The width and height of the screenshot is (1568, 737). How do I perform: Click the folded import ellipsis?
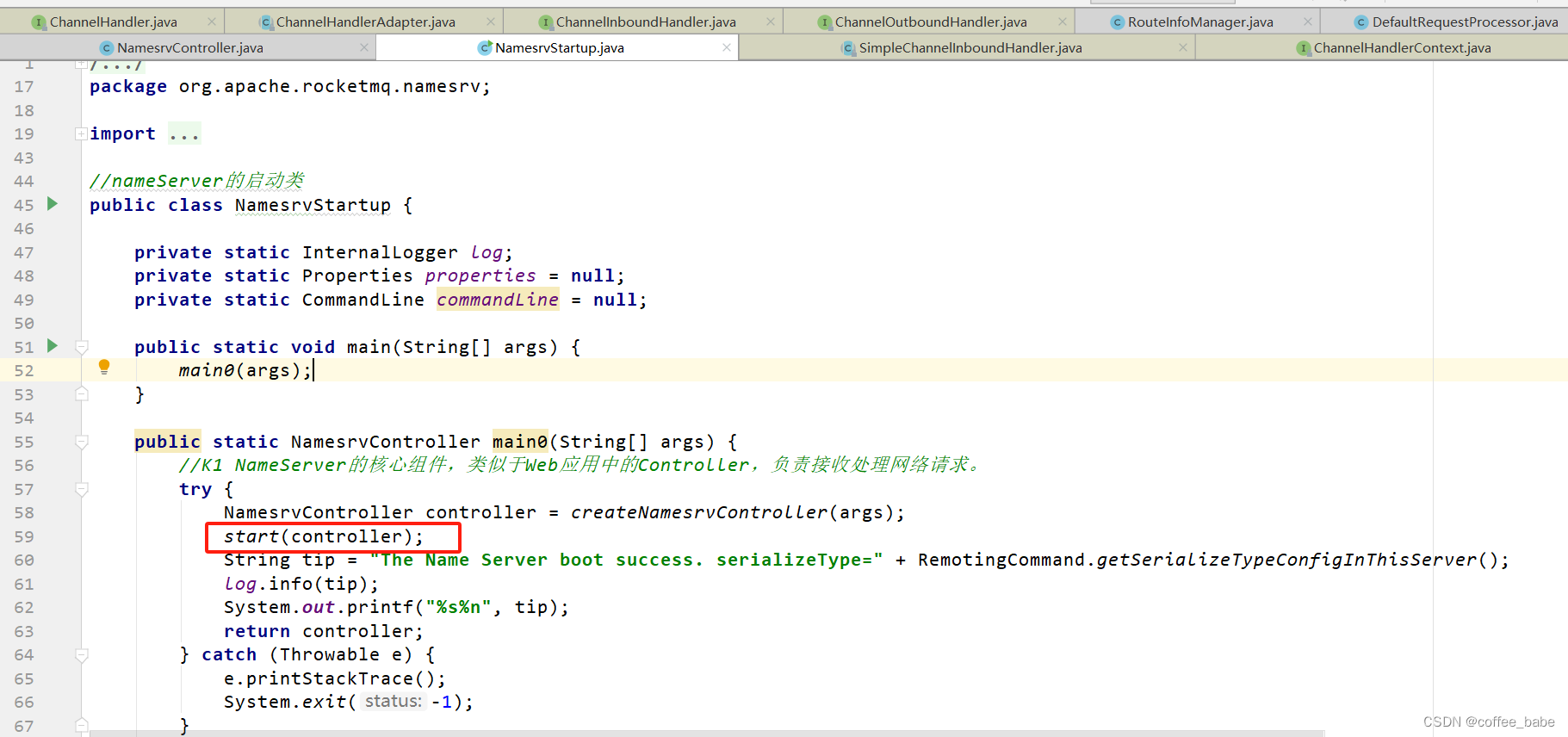(x=184, y=133)
